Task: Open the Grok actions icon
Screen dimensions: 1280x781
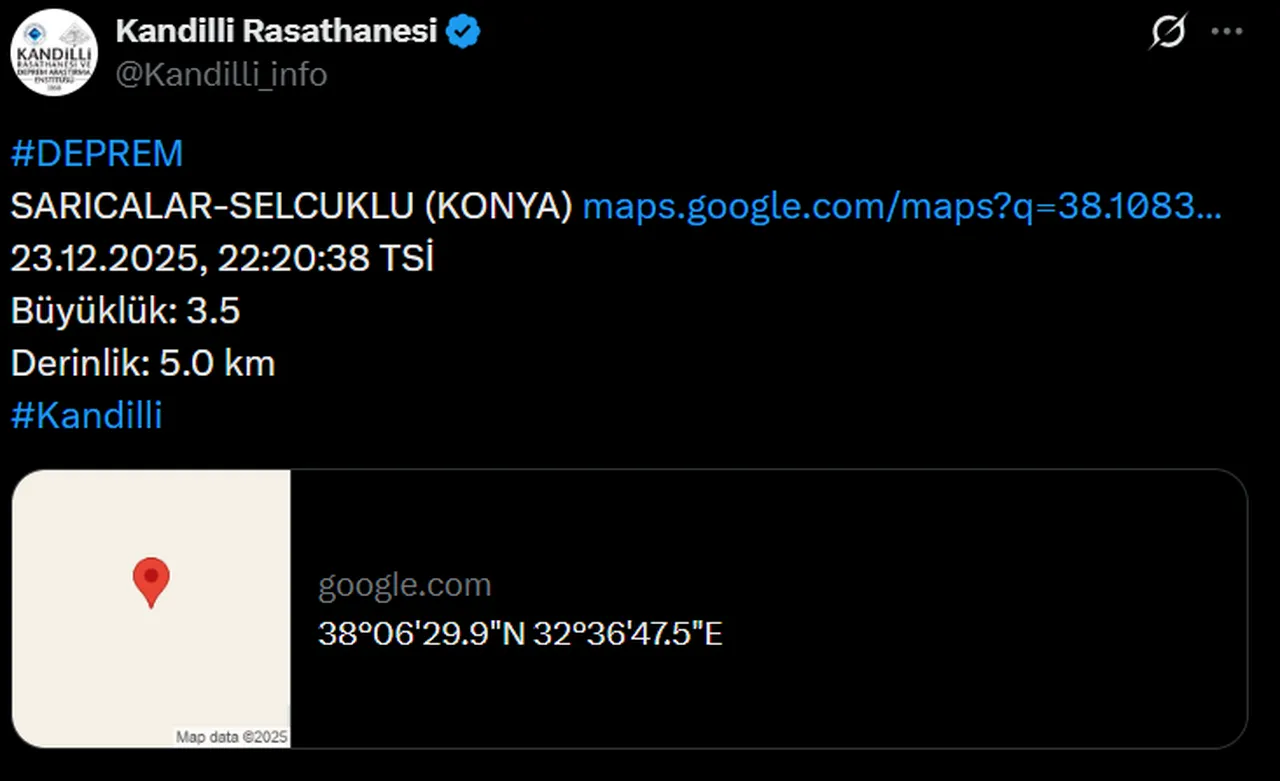Action: [1168, 32]
